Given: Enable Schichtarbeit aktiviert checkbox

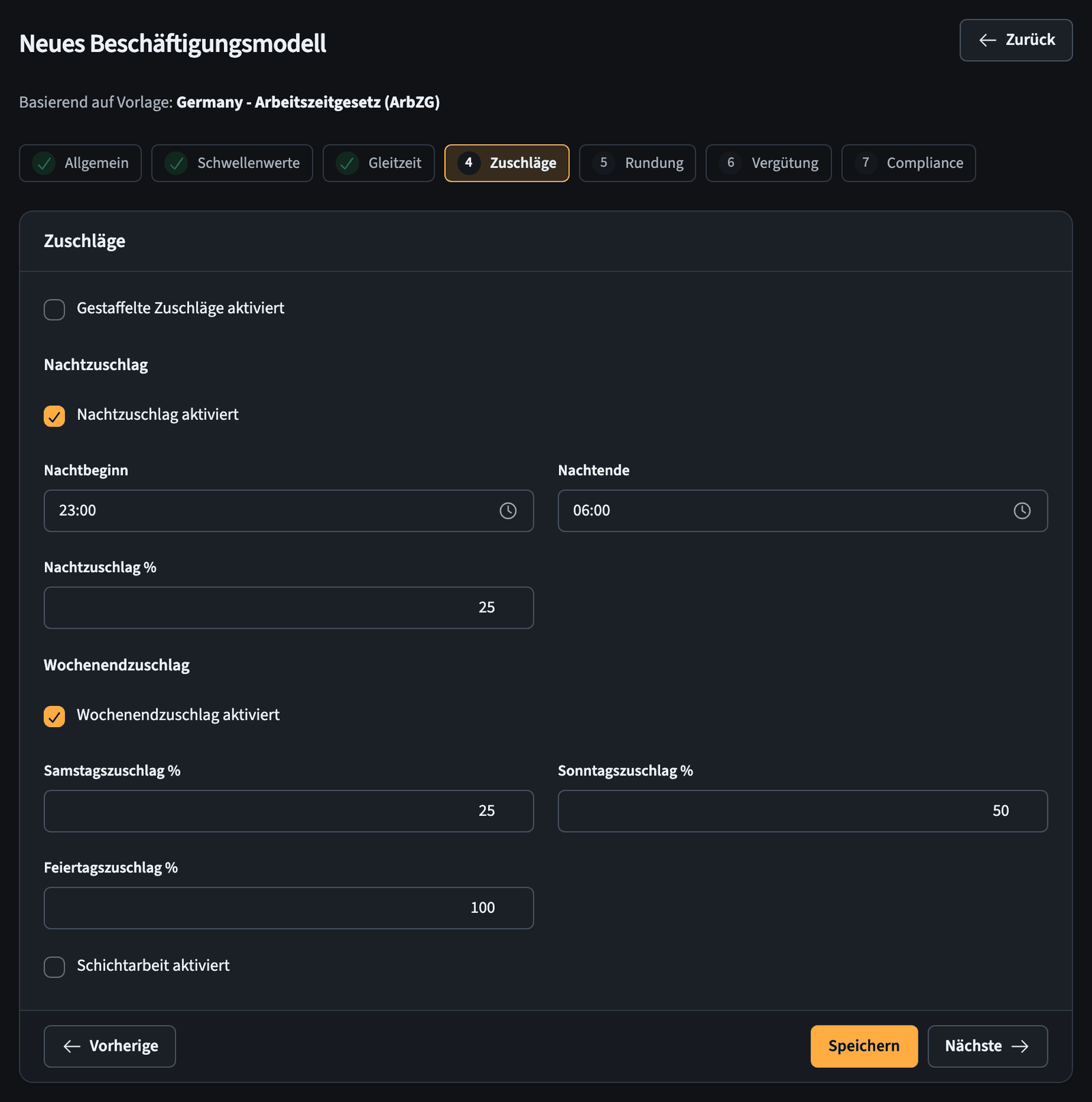Looking at the screenshot, I should [55, 967].
